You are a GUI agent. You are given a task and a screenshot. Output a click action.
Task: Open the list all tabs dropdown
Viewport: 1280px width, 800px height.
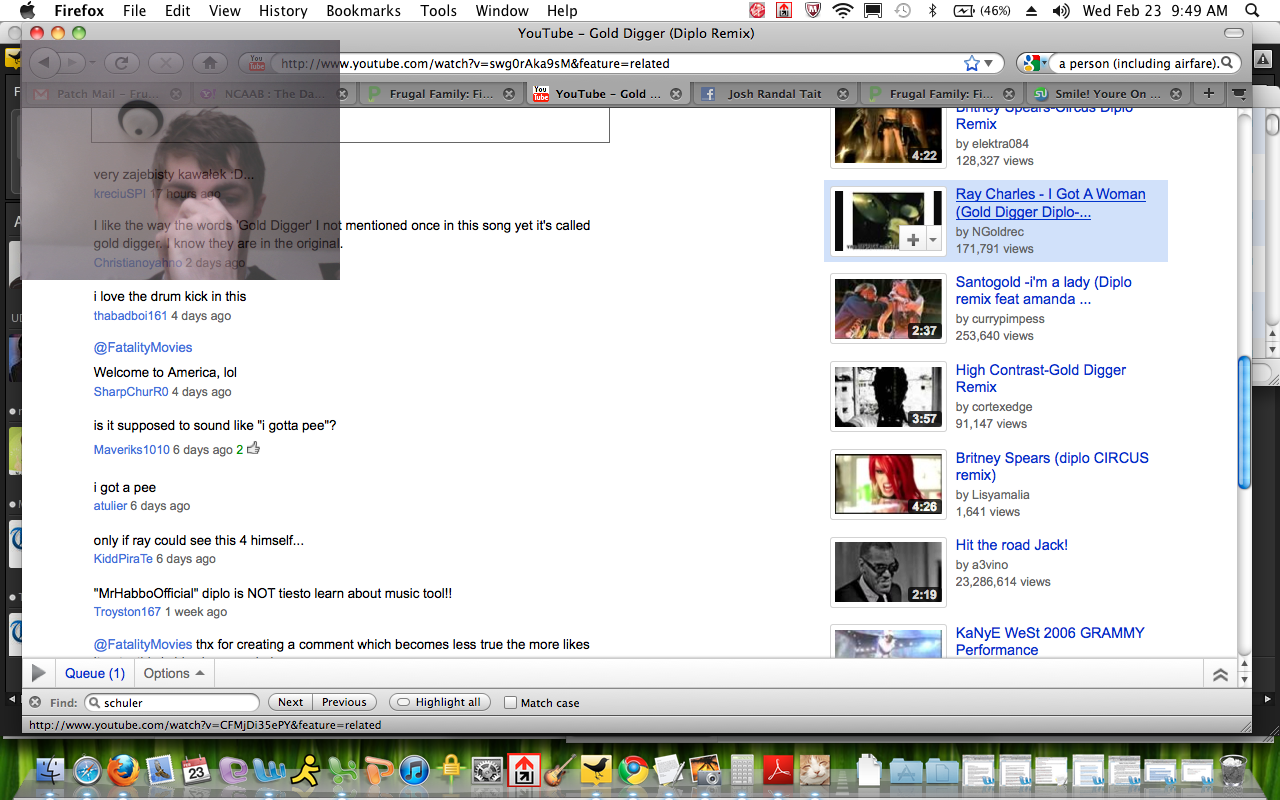point(1239,93)
